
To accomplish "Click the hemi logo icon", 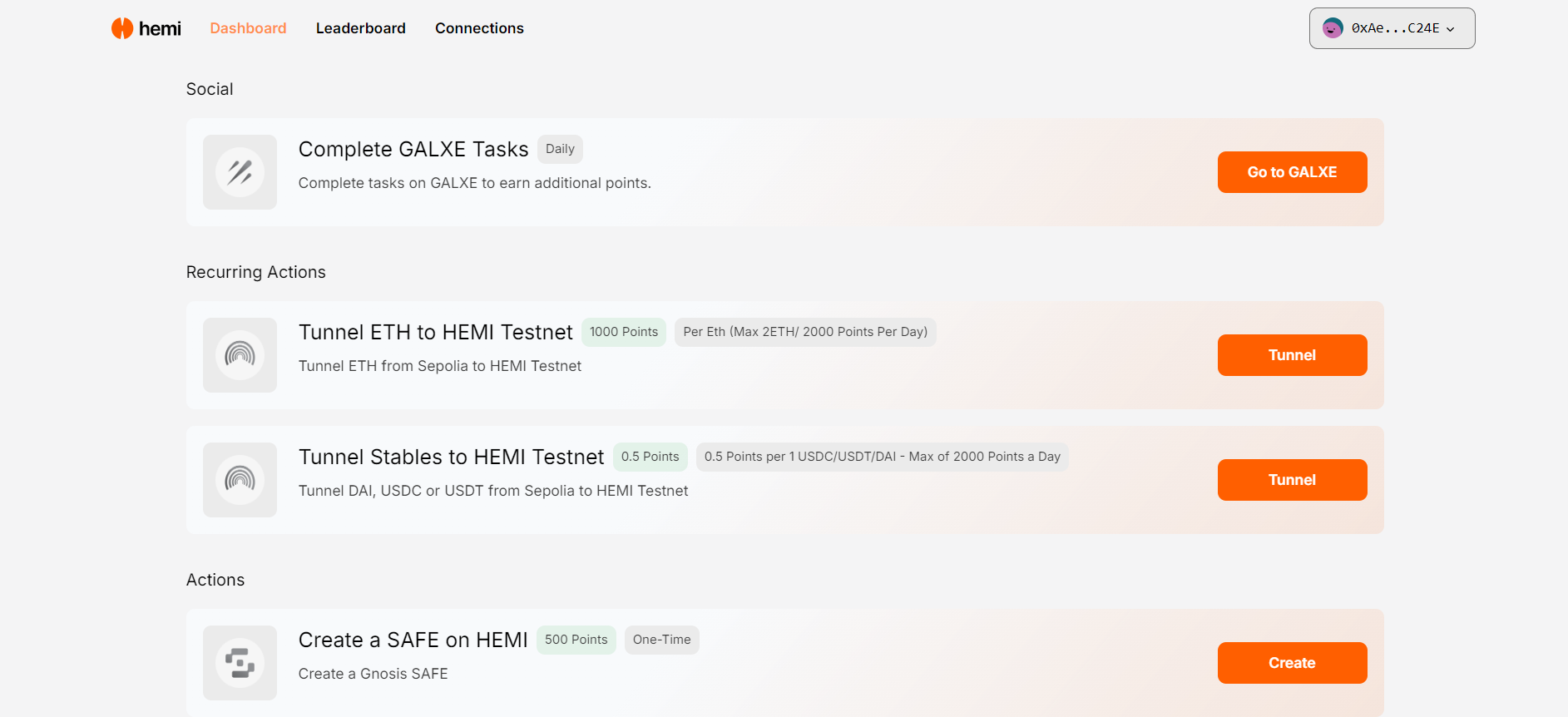I will click(122, 28).
